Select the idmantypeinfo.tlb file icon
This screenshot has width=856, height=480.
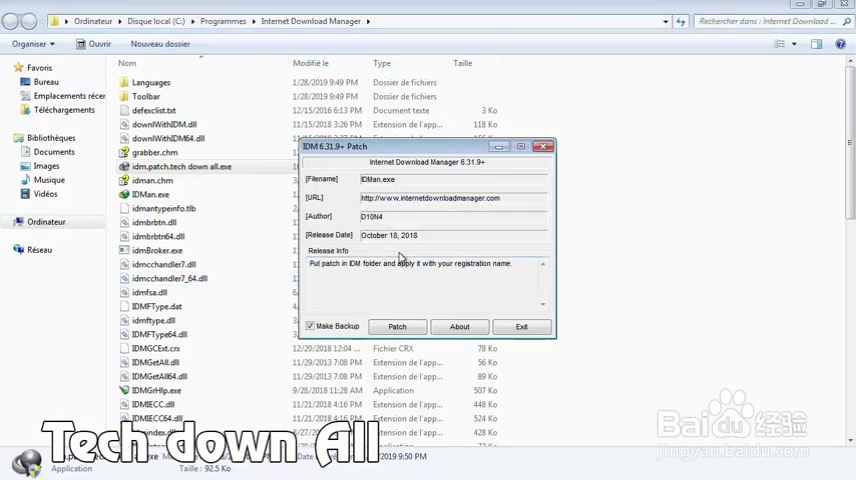pos(124,209)
